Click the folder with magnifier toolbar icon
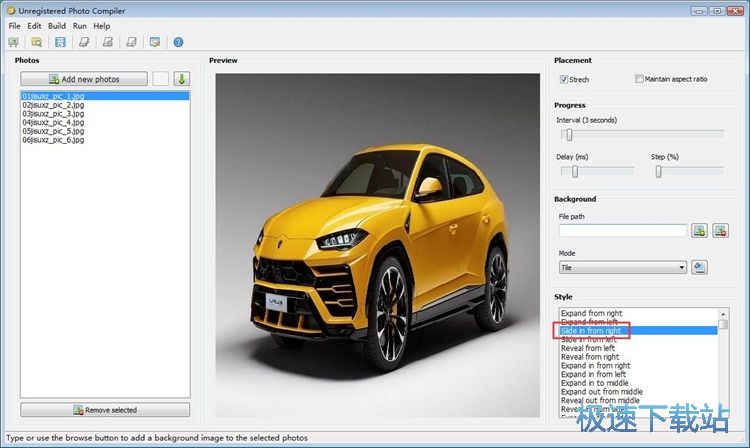The height and width of the screenshot is (448, 750). [37, 42]
